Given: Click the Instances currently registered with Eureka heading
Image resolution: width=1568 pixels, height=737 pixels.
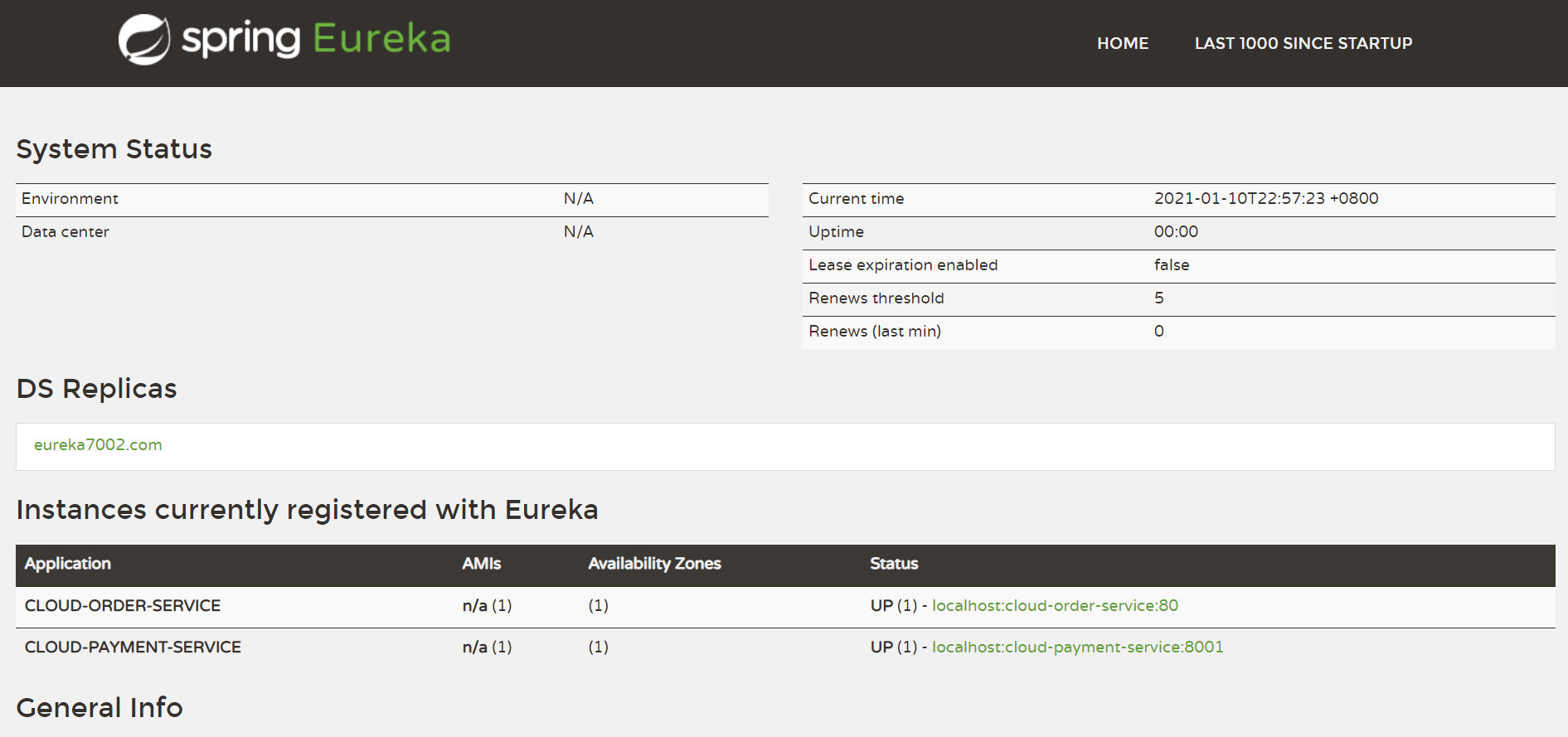Looking at the screenshot, I should point(307,510).
